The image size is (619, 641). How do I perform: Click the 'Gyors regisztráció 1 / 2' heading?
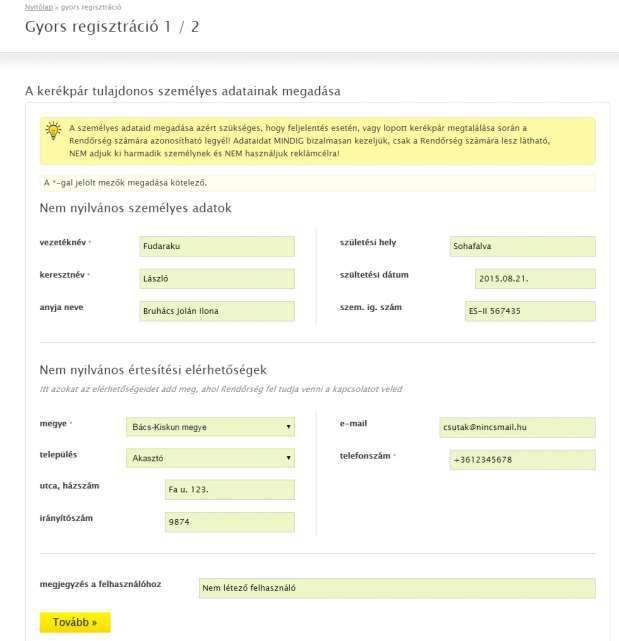click(x=112, y=27)
